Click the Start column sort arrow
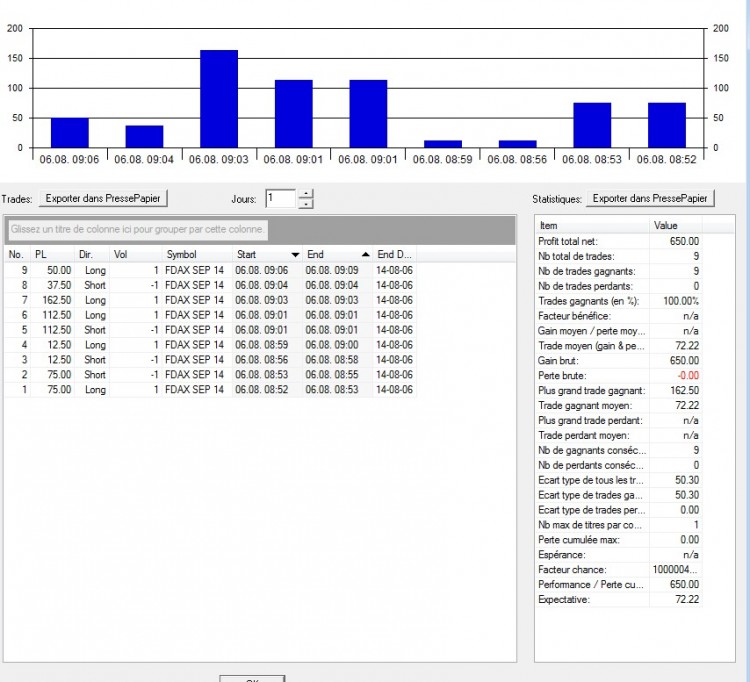The height and width of the screenshot is (682, 750). 295,255
